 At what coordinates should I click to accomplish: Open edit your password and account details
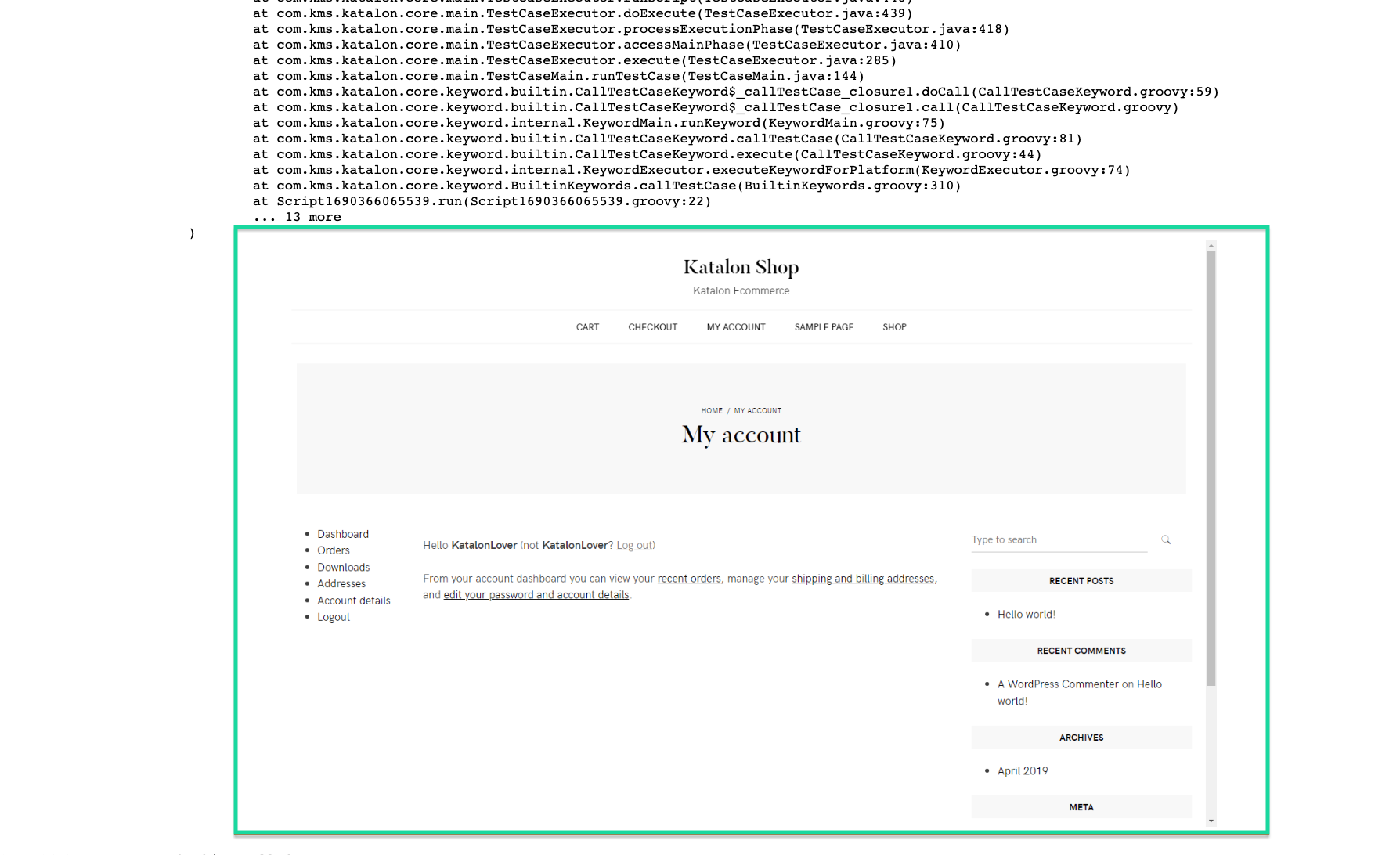(536, 594)
